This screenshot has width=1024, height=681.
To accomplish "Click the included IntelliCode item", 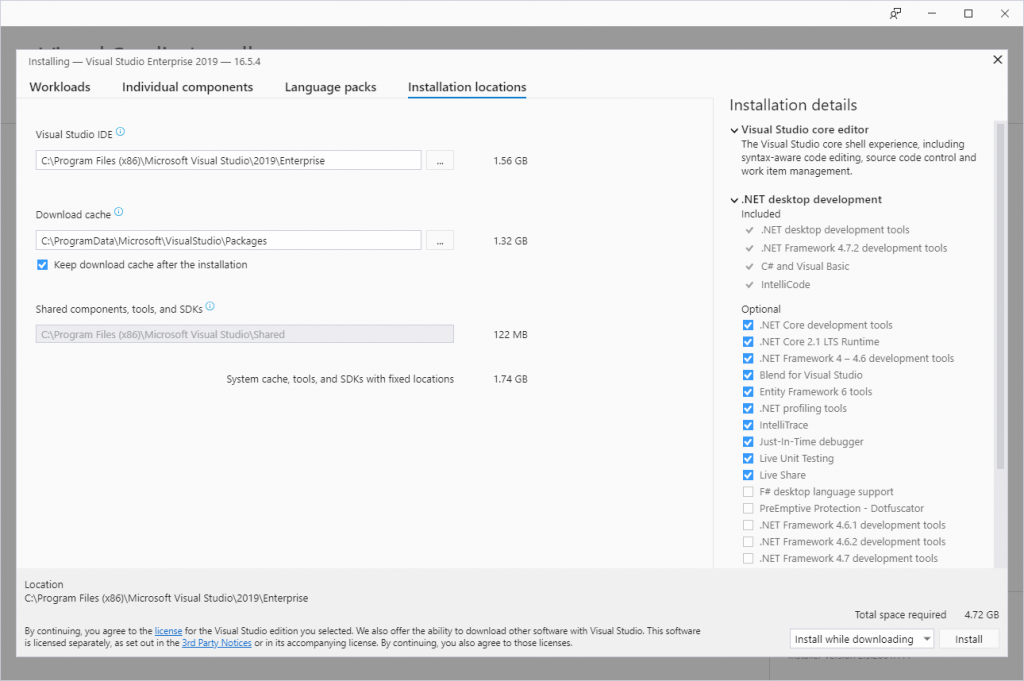I will click(x=785, y=285).
